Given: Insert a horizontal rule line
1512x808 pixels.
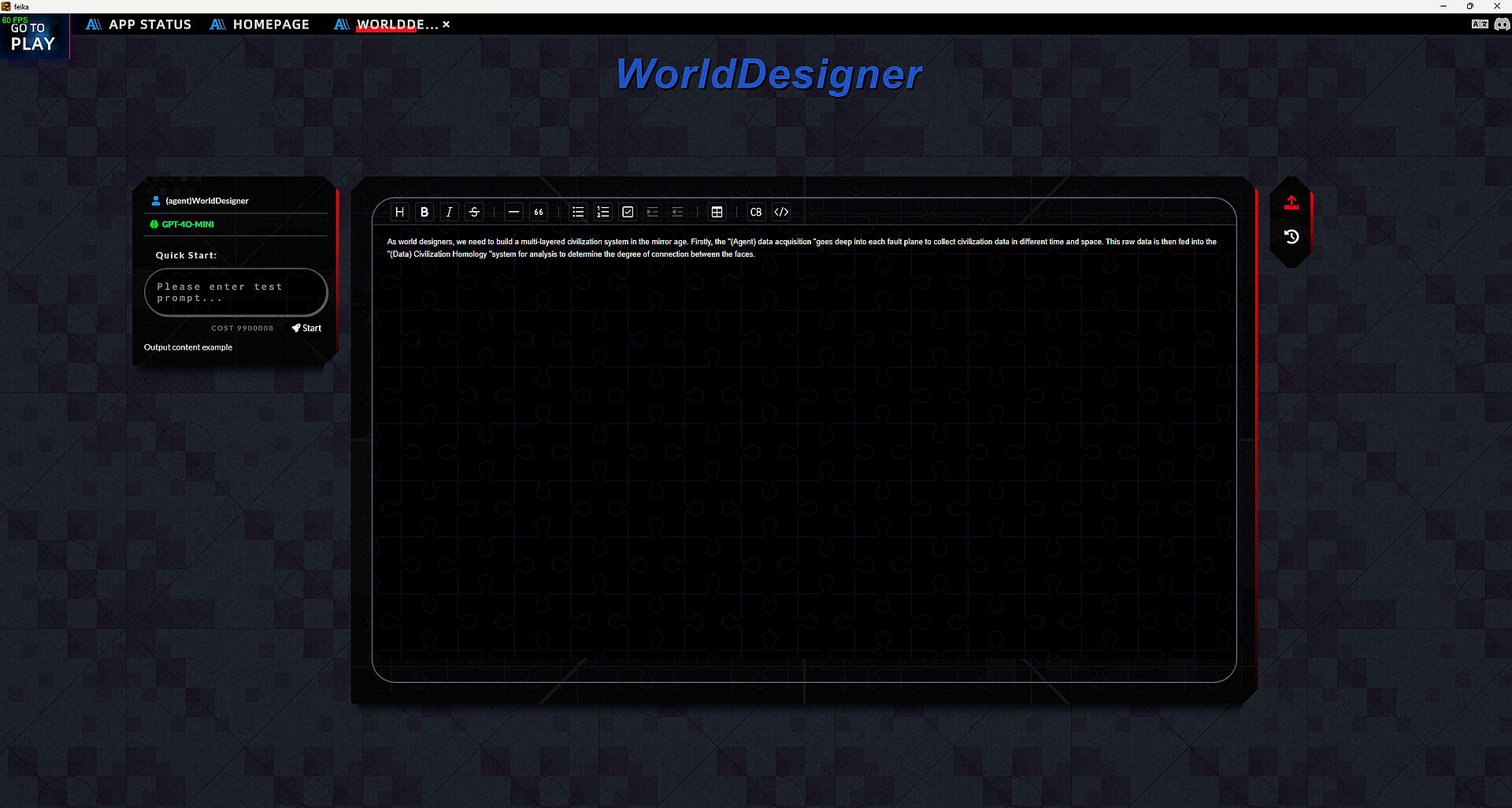Looking at the screenshot, I should pos(513,212).
